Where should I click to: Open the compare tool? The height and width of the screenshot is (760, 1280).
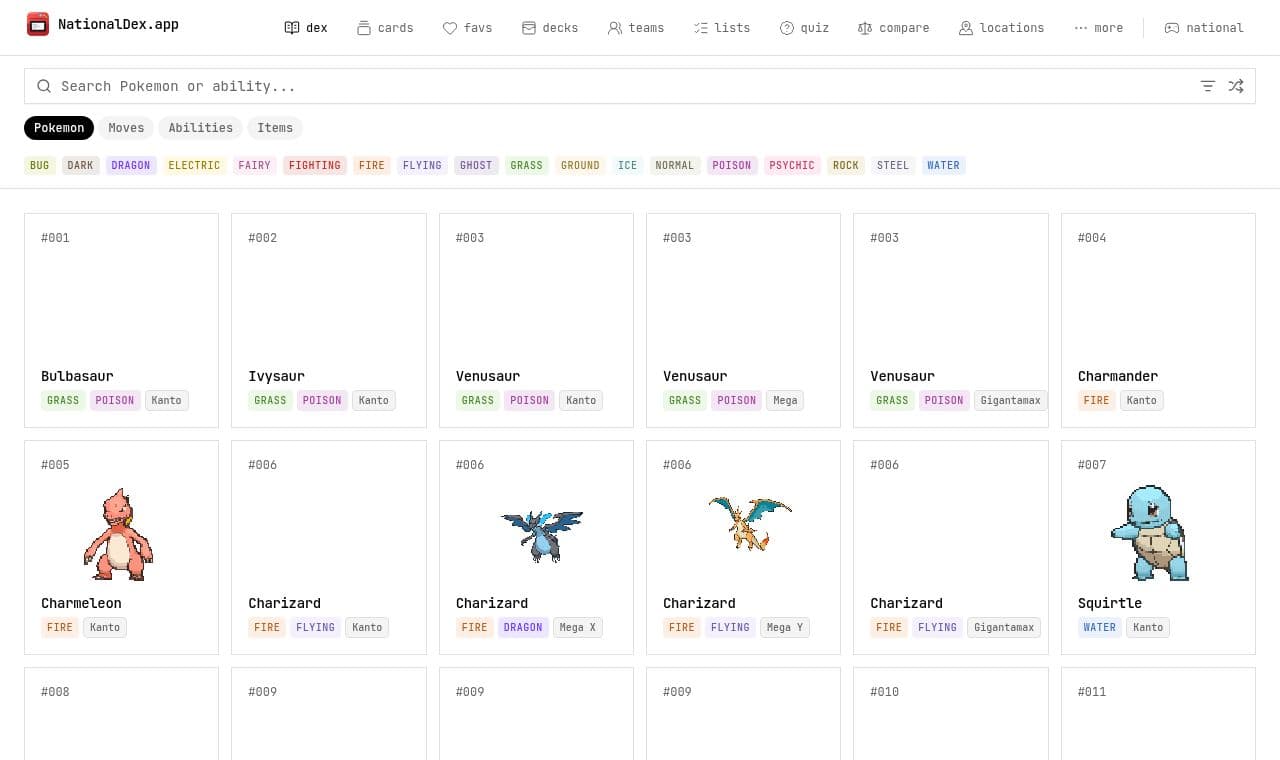pos(893,28)
